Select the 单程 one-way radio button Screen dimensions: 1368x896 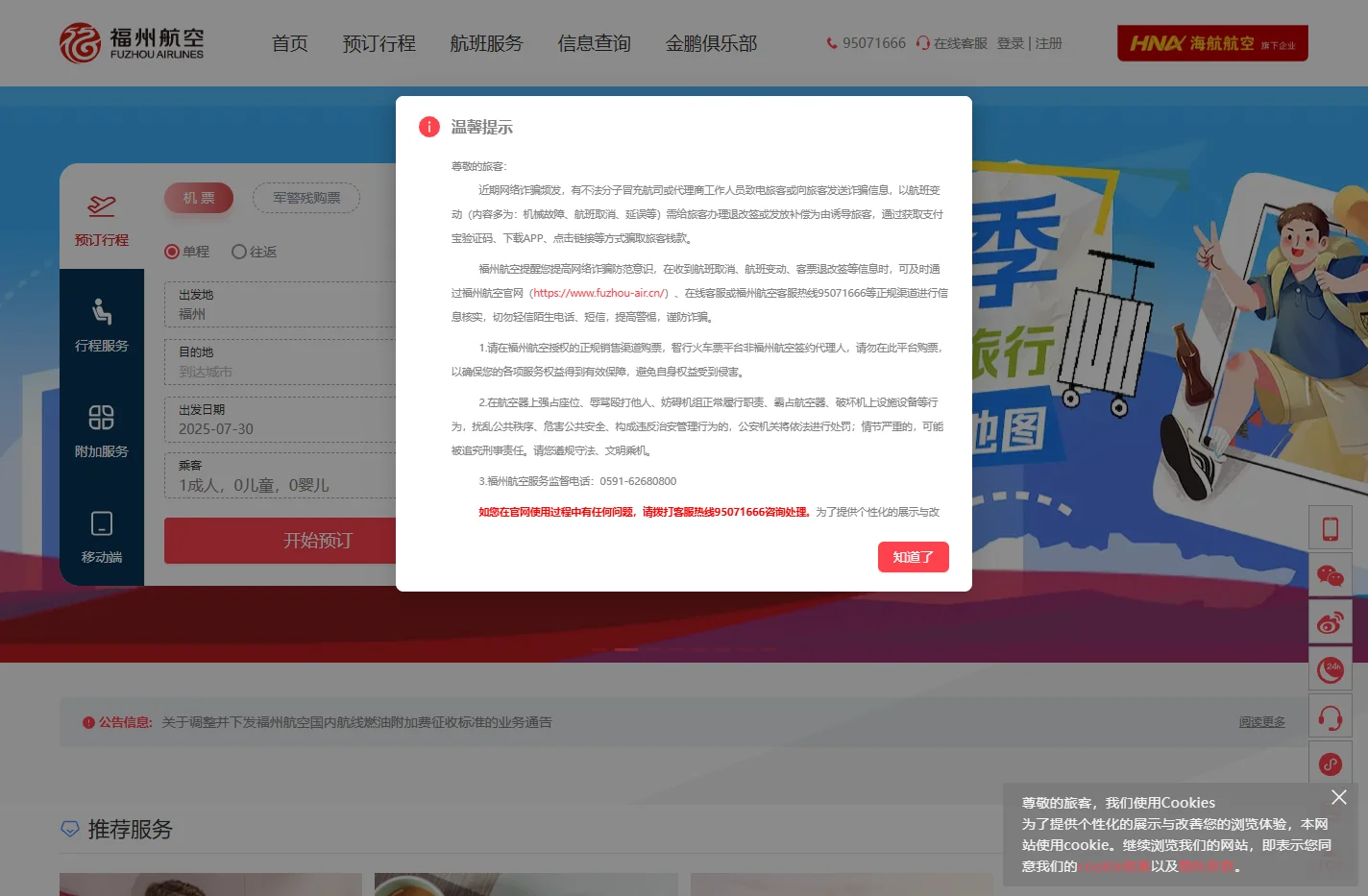[172, 252]
